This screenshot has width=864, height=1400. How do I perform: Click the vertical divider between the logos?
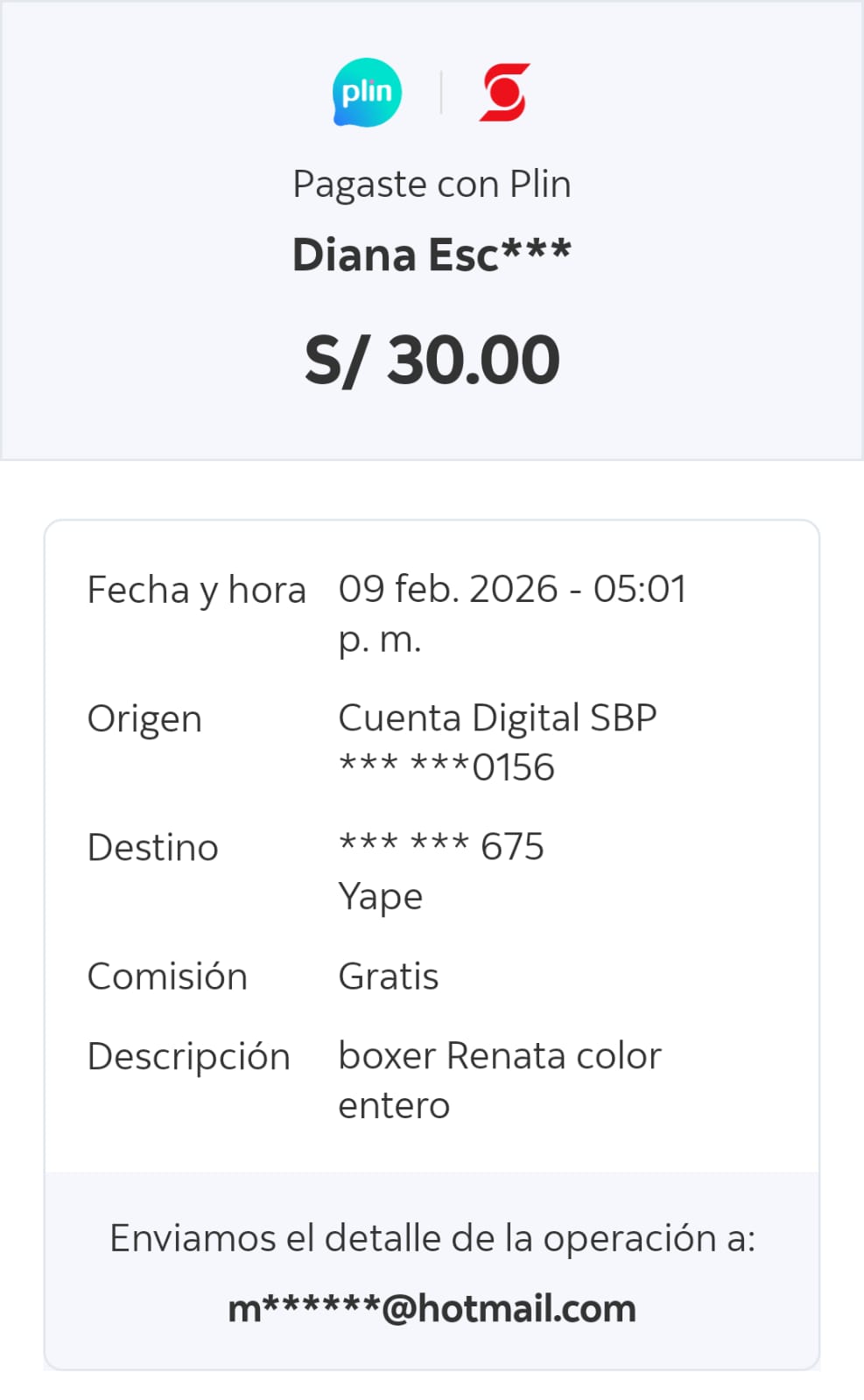click(440, 93)
